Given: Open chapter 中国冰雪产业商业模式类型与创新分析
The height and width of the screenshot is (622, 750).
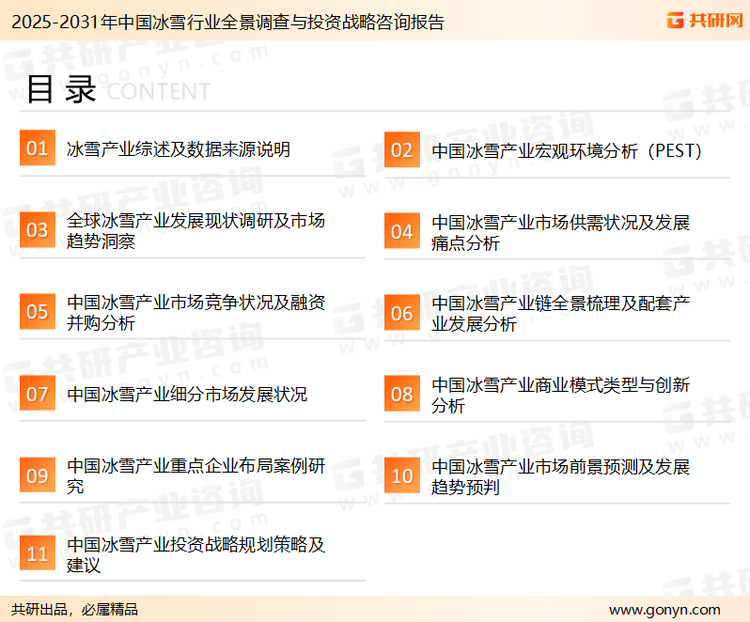Looking at the screenshot, I should tap(561, 395).
